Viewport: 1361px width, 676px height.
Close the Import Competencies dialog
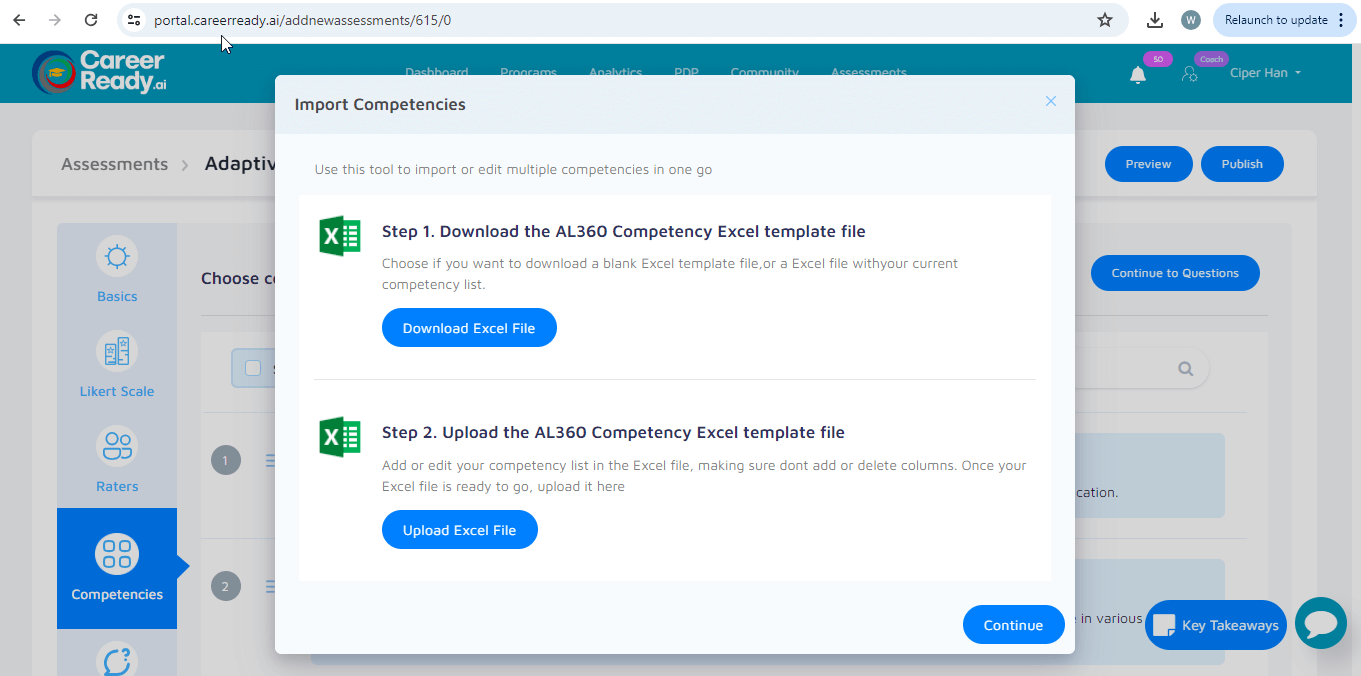pyautogui.click(x=1050, y=101)
